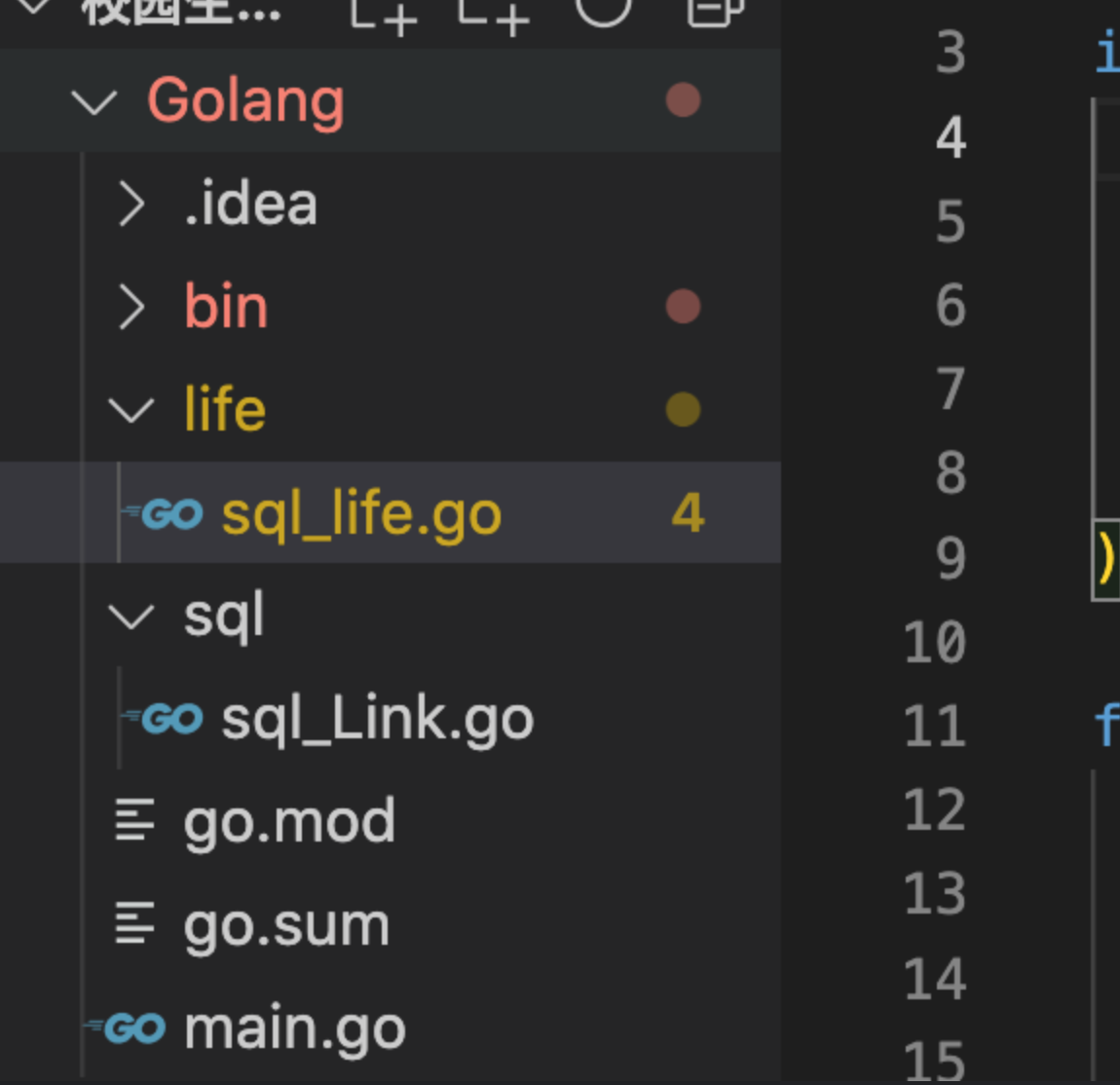This screenshot has height=1085, width=1120.
Task: Click the text file icon beside go.mod
Action: [x=134, y=820]
